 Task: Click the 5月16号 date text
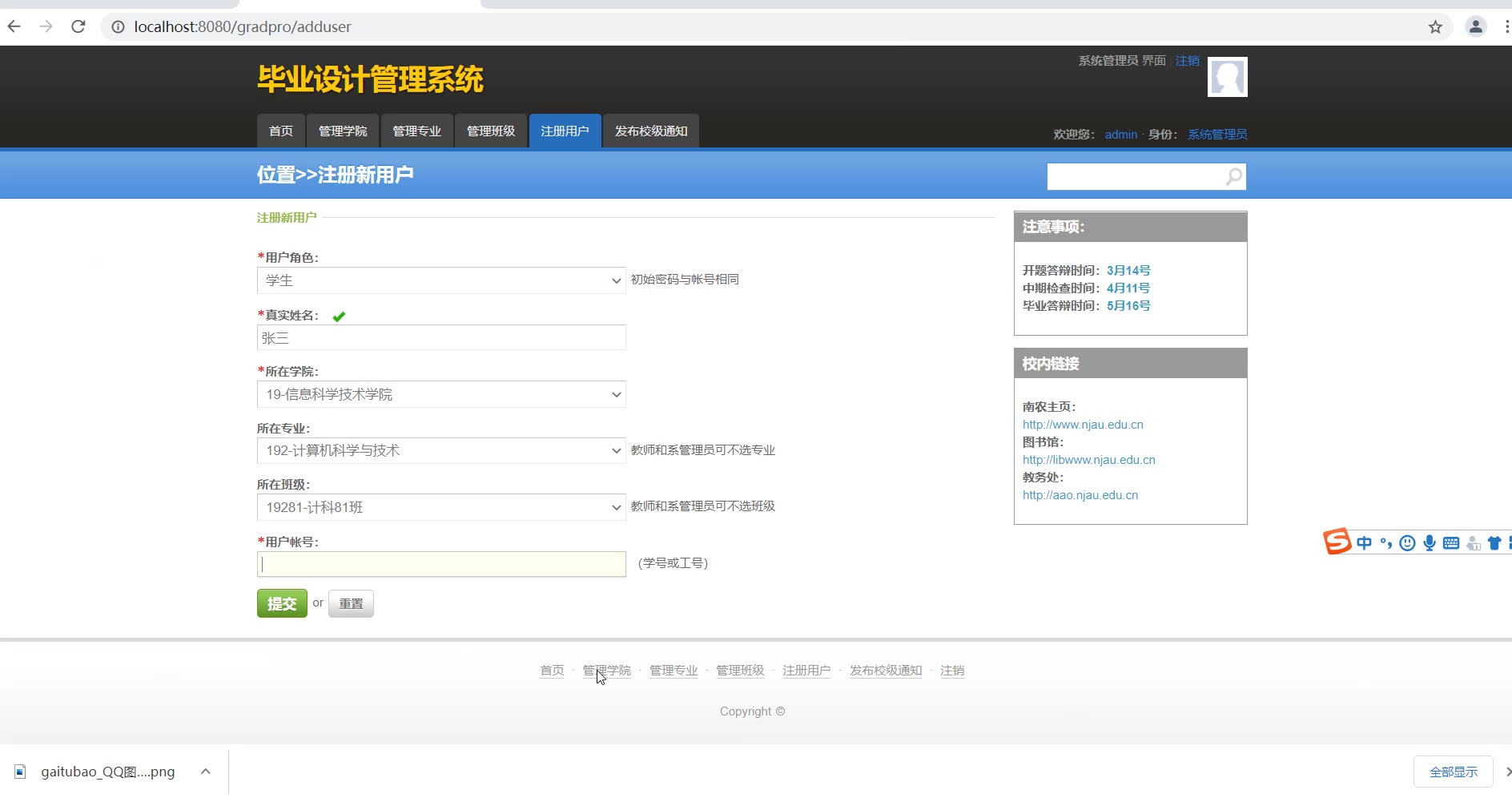click(x=1128, y=306)
